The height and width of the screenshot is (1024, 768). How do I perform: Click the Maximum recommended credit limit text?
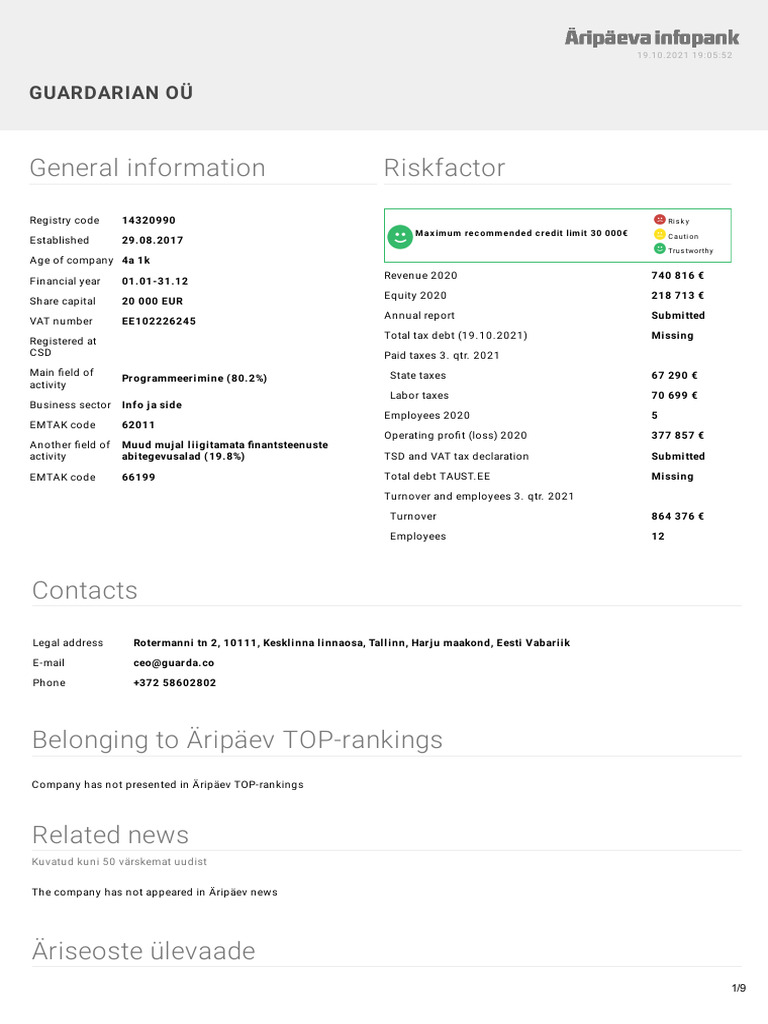click(x=521, y=233)
